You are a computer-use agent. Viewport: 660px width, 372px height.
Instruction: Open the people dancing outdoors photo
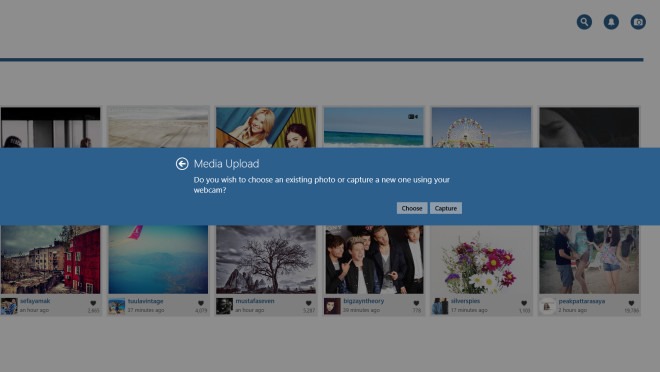pos(589,259)
